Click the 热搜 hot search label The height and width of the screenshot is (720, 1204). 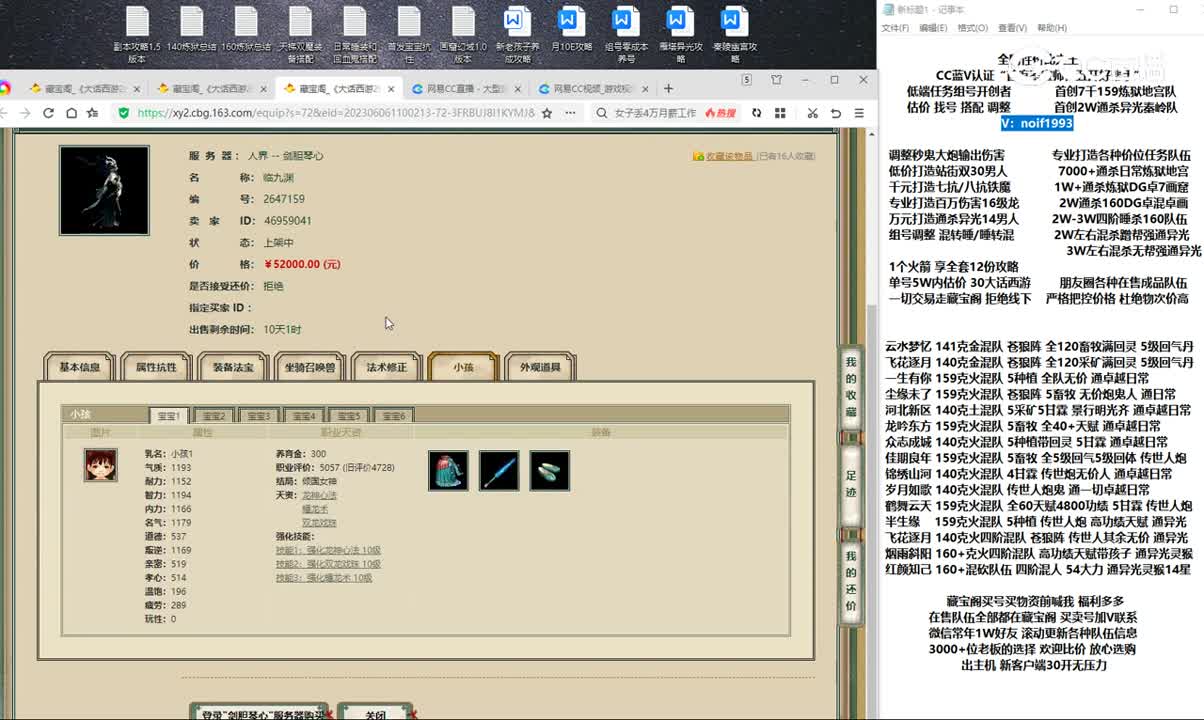(x=720, y=113)
